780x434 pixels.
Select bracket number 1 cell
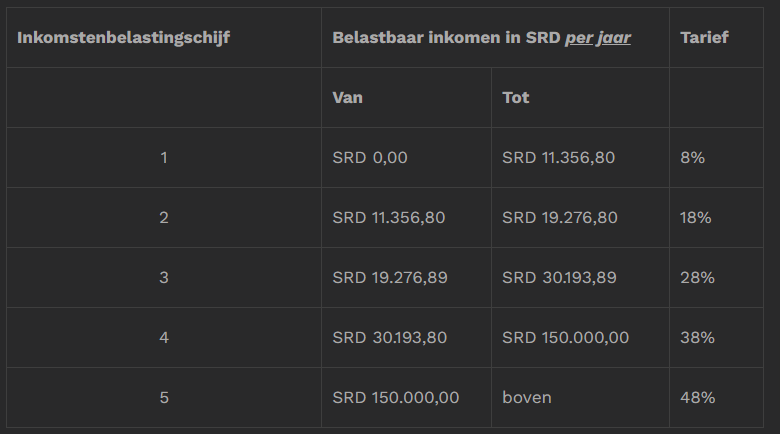(x=164, y=158)
